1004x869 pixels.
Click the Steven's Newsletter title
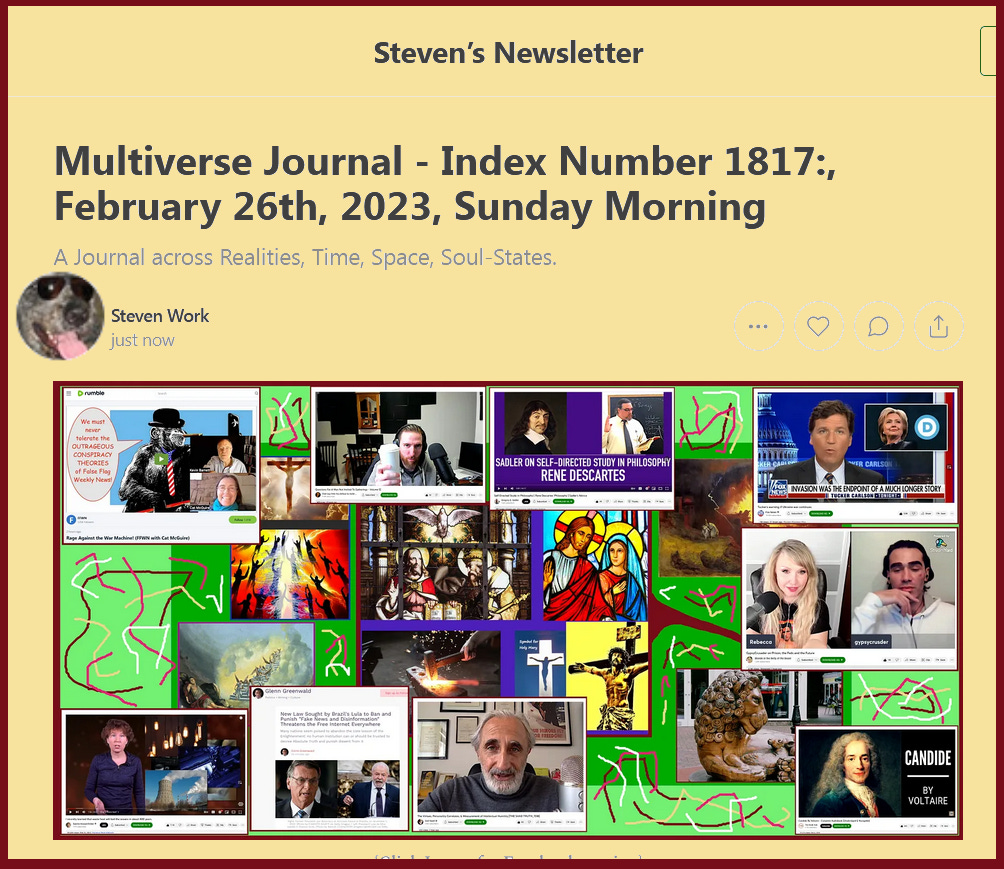[x=508, y=53]
